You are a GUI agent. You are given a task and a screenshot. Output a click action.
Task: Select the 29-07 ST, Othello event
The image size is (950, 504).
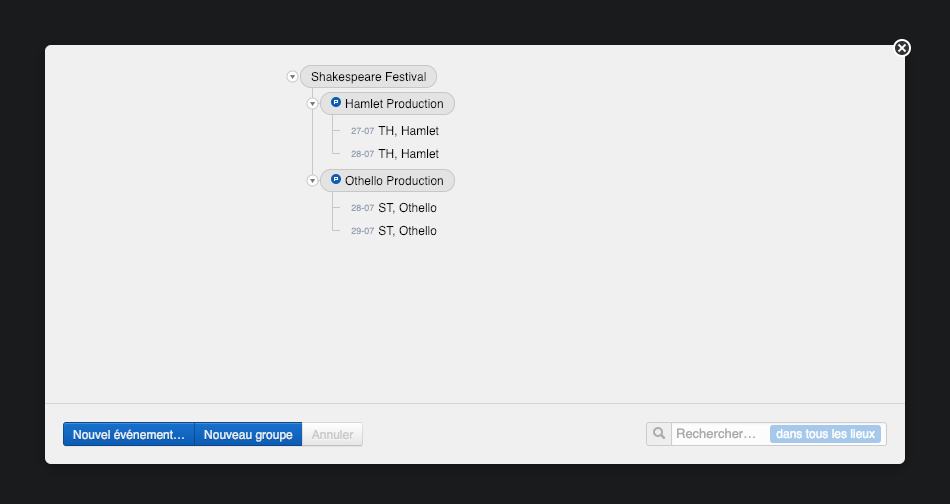point(407,231)
